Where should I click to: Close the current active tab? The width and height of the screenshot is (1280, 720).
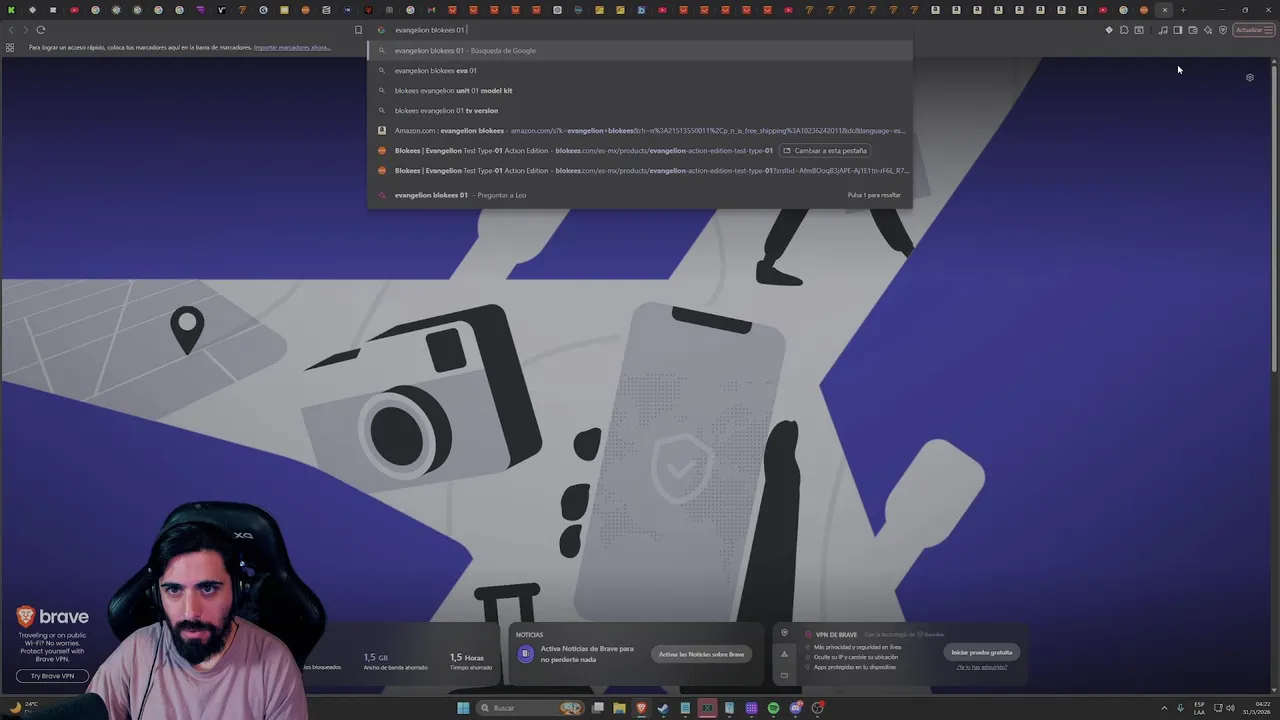click(1165, 10)
